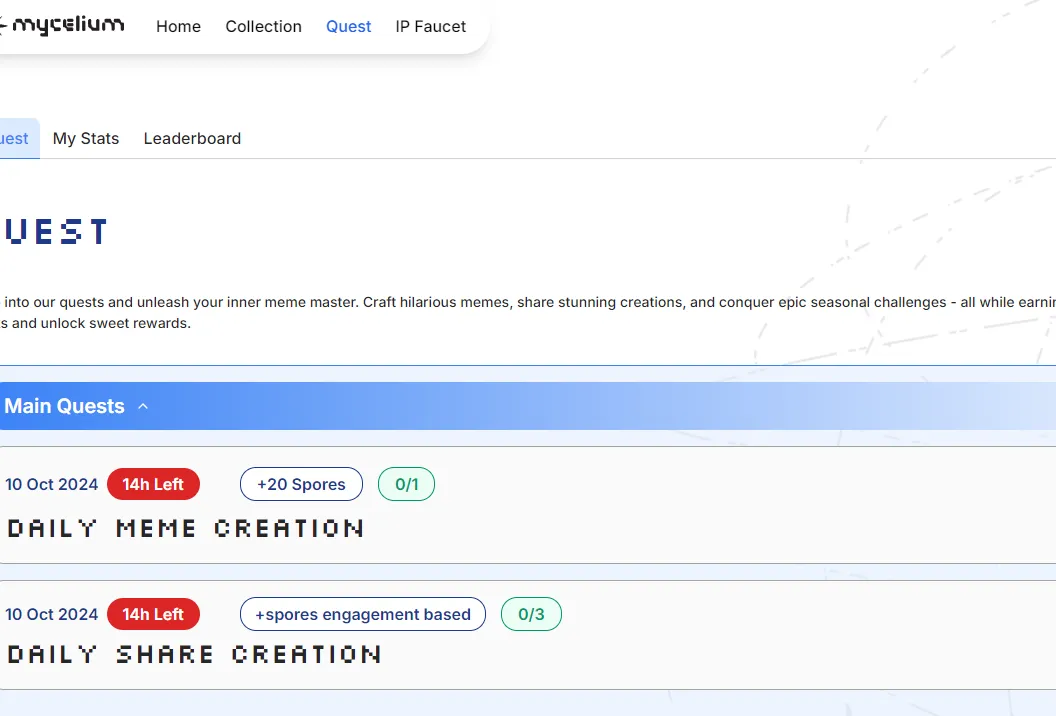Open the Collection page
Screen dimensions: 1056x716
(263, 27)
